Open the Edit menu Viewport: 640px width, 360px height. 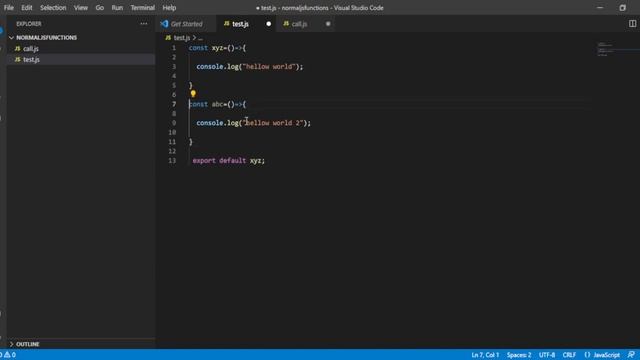(x=27, y=8)
